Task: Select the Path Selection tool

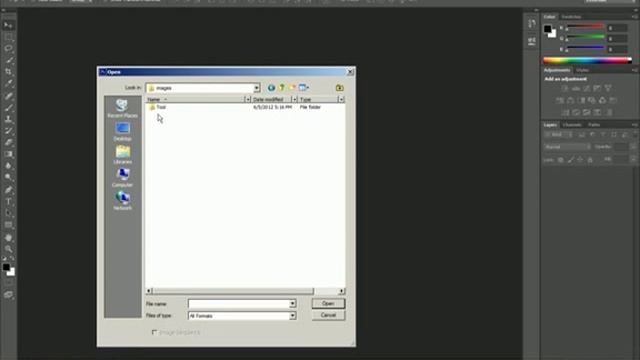Action: pos(8,213)
